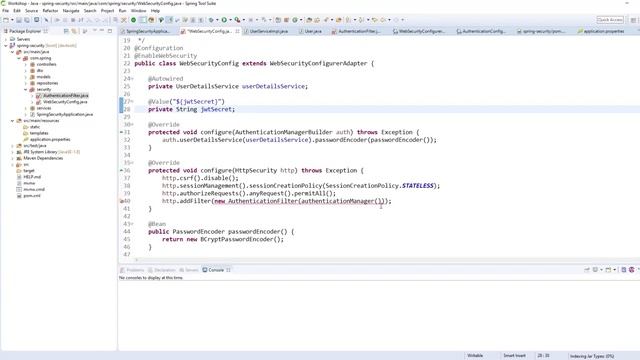Open the New file dropdown arrow

[12, 20]
